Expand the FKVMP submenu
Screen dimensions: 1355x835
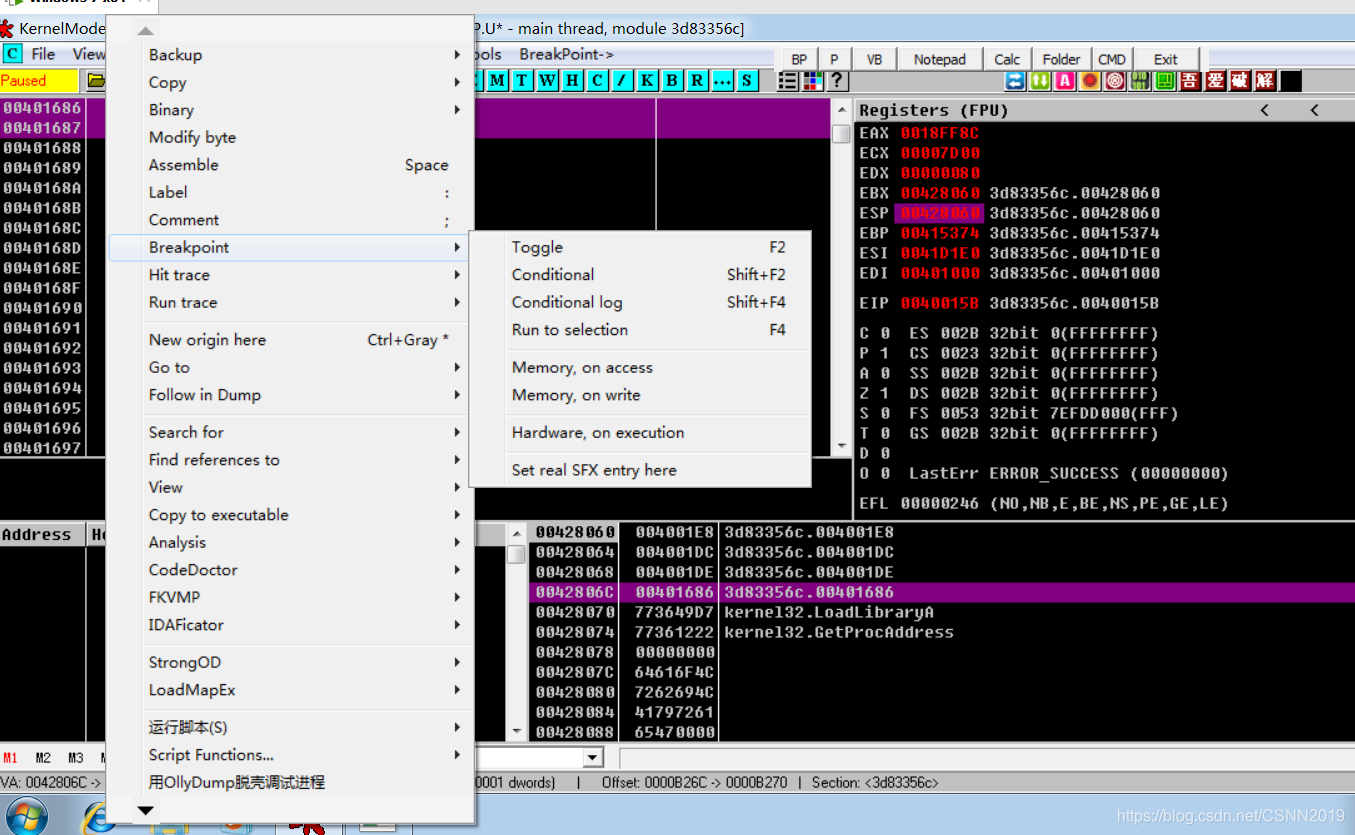tap(290, 598)
